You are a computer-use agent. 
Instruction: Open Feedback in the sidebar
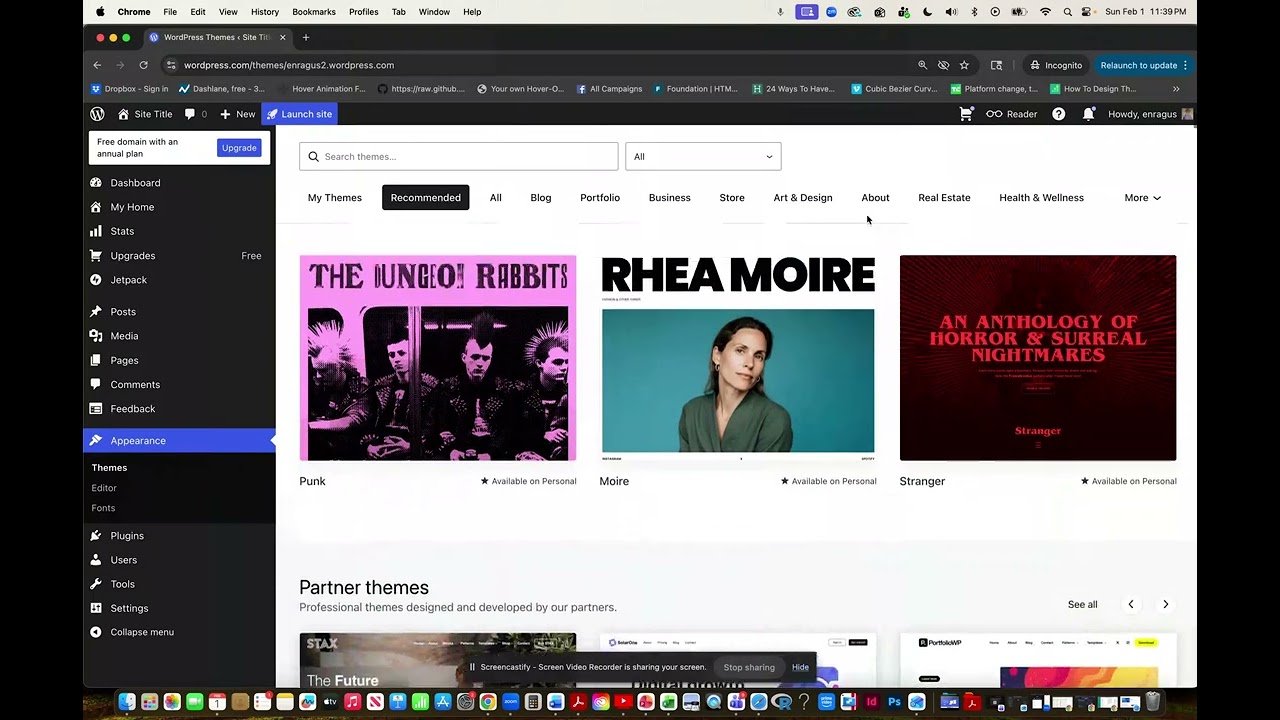click(x=132, y=409)
